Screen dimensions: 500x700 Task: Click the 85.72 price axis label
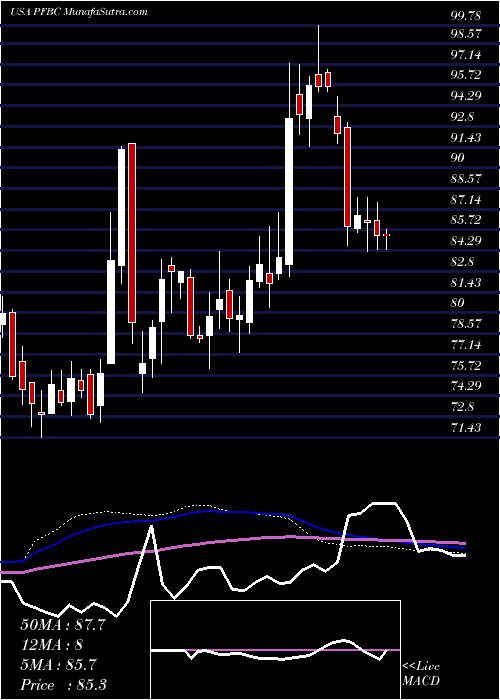point(466,220)
